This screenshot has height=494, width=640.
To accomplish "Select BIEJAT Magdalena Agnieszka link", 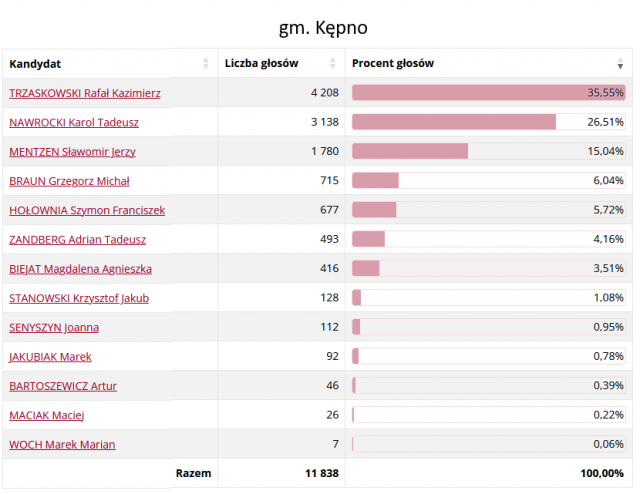I will [81, 269].
